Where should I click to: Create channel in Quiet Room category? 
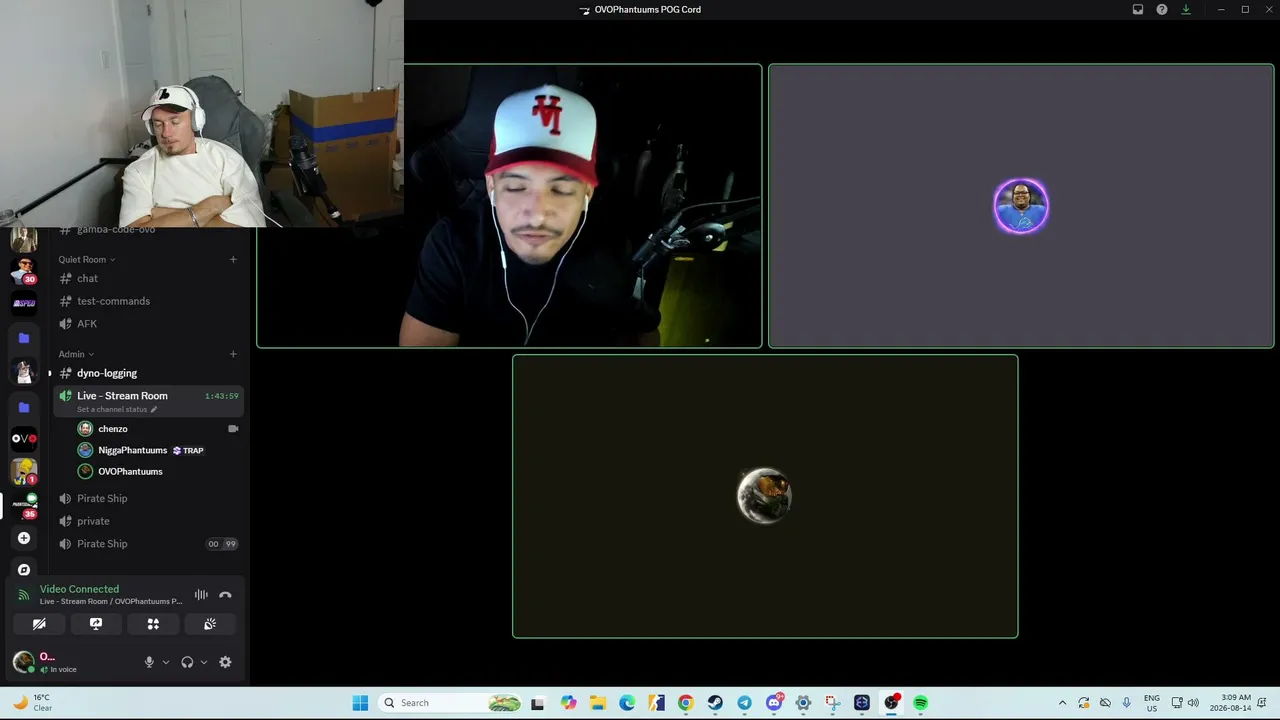[233, 260]
